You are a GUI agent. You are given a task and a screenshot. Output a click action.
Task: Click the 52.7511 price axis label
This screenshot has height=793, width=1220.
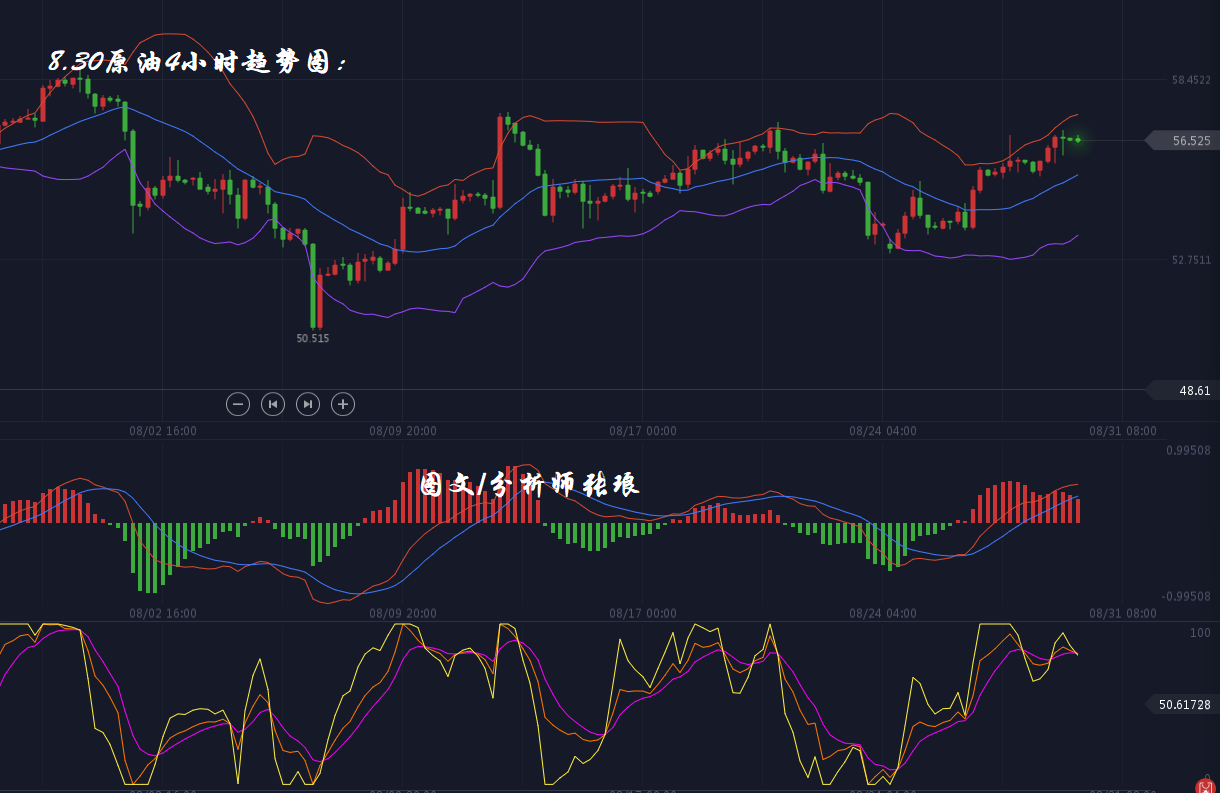[x=1190, y=260]
